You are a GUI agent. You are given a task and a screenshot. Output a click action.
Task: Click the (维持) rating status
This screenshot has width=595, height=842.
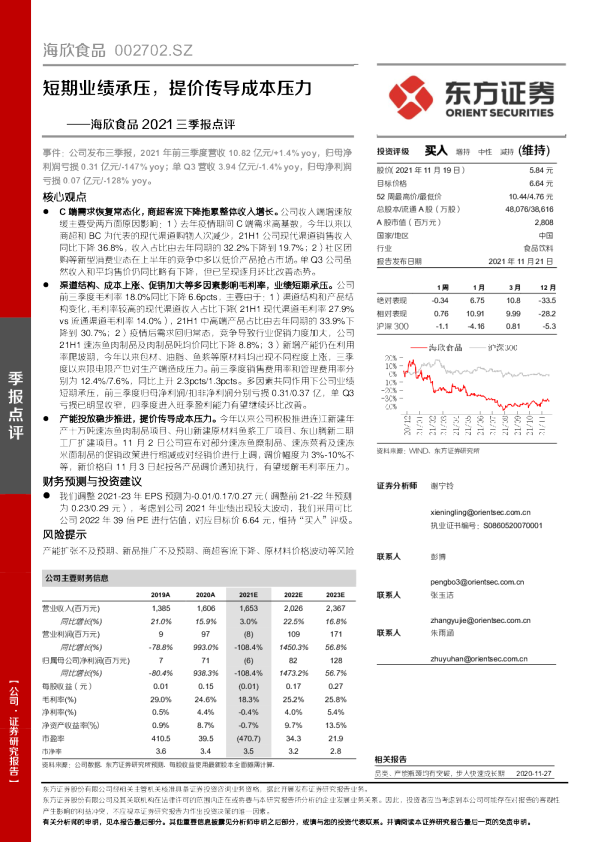(534, 151)
